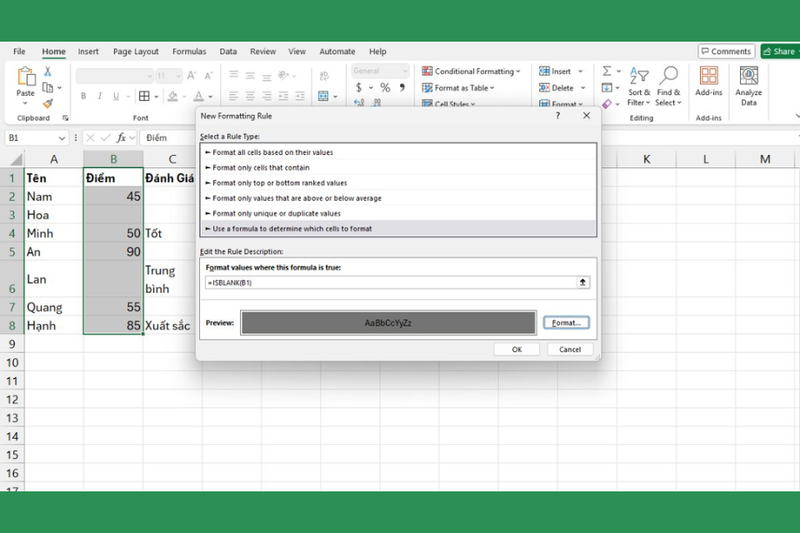The image size is (800, 533).
Task: Open the Paste options dropdown arrow
Action: (x=25, y=103)
